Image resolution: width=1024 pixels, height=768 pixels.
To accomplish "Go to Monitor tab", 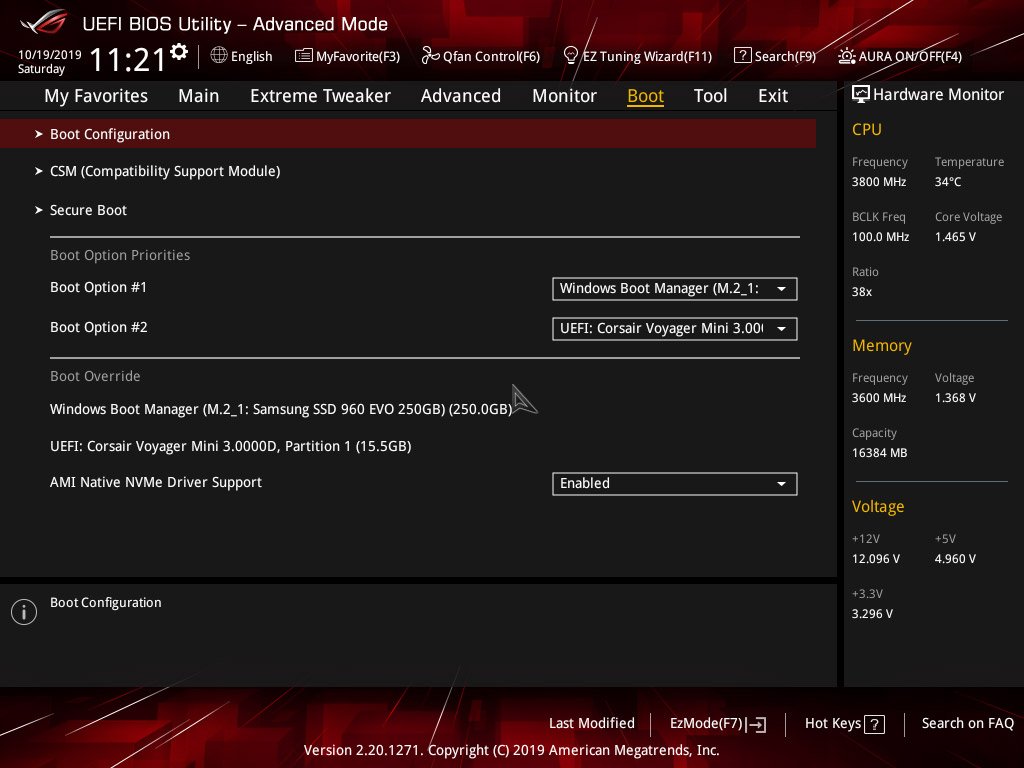I will (564, 96).
